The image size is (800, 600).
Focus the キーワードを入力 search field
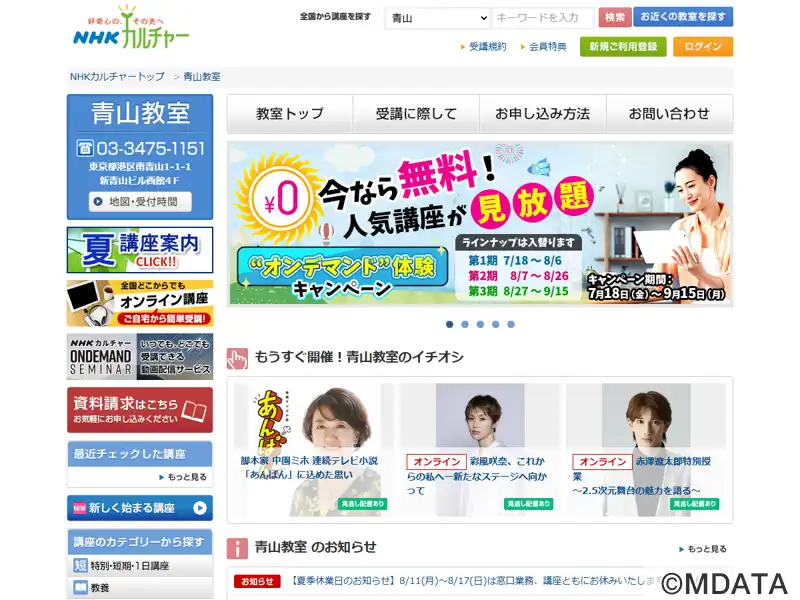pos(543,18)
